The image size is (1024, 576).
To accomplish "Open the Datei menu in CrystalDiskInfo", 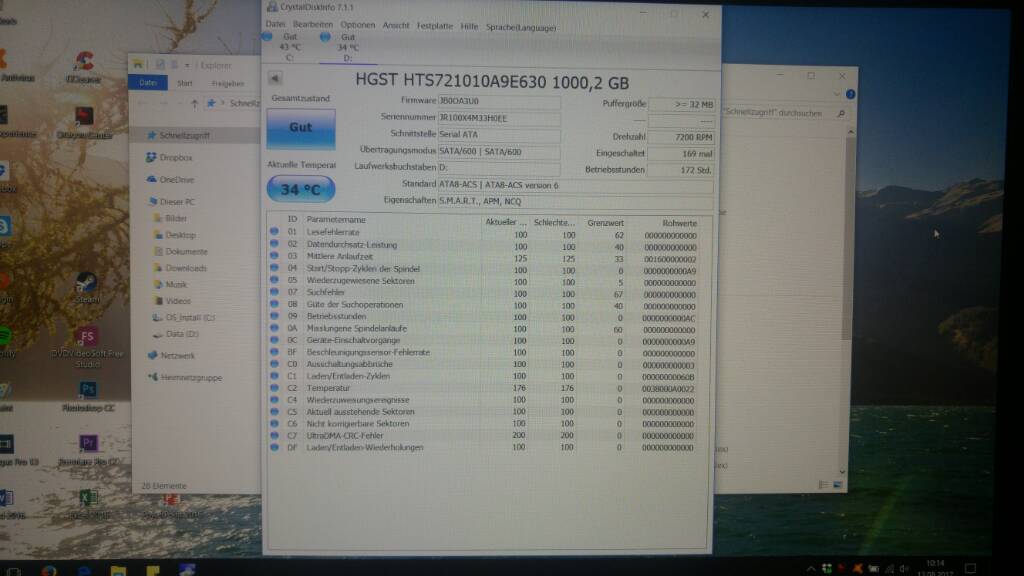I will [x=275, y=24].
